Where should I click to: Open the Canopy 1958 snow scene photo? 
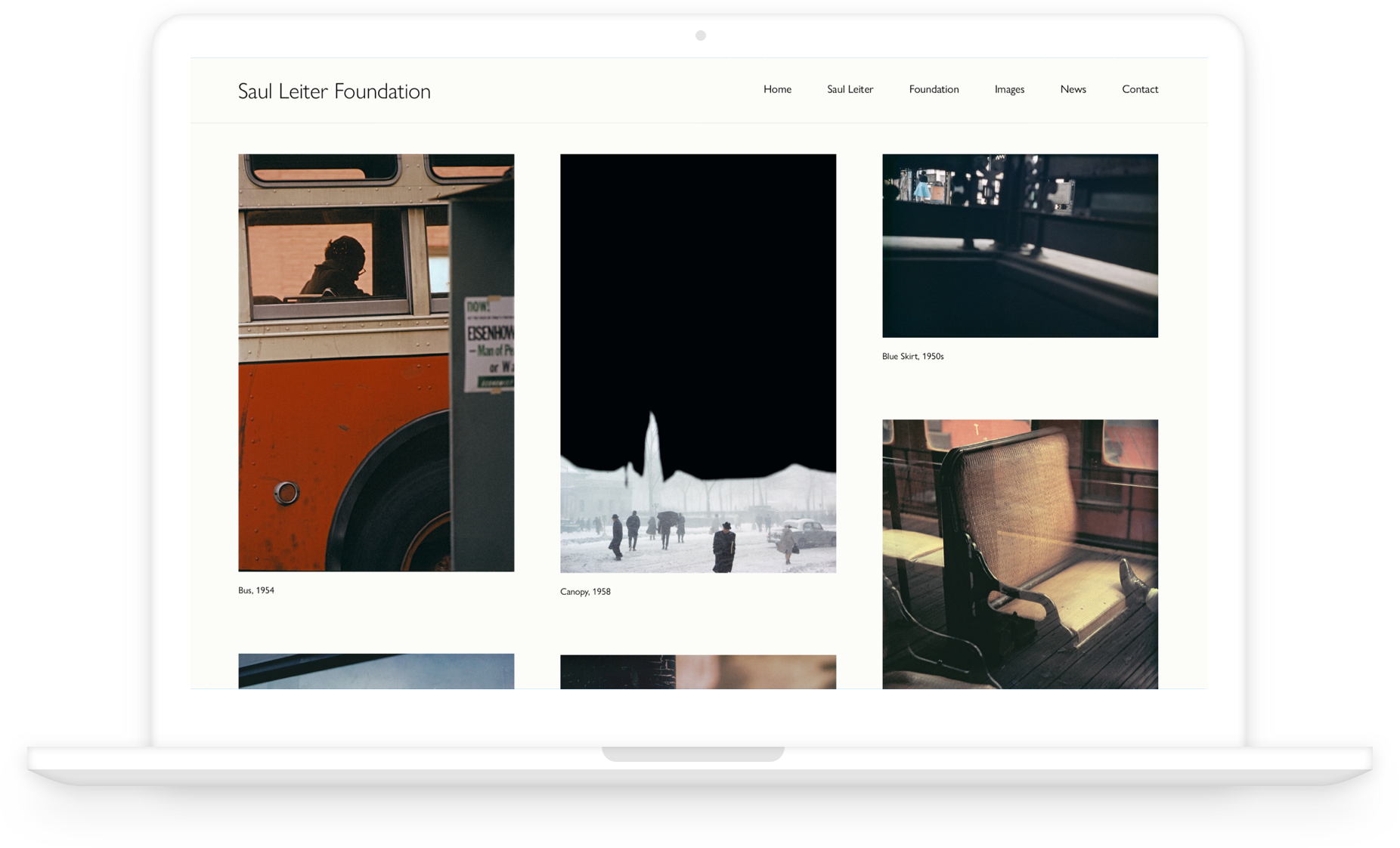coord(698,364)
